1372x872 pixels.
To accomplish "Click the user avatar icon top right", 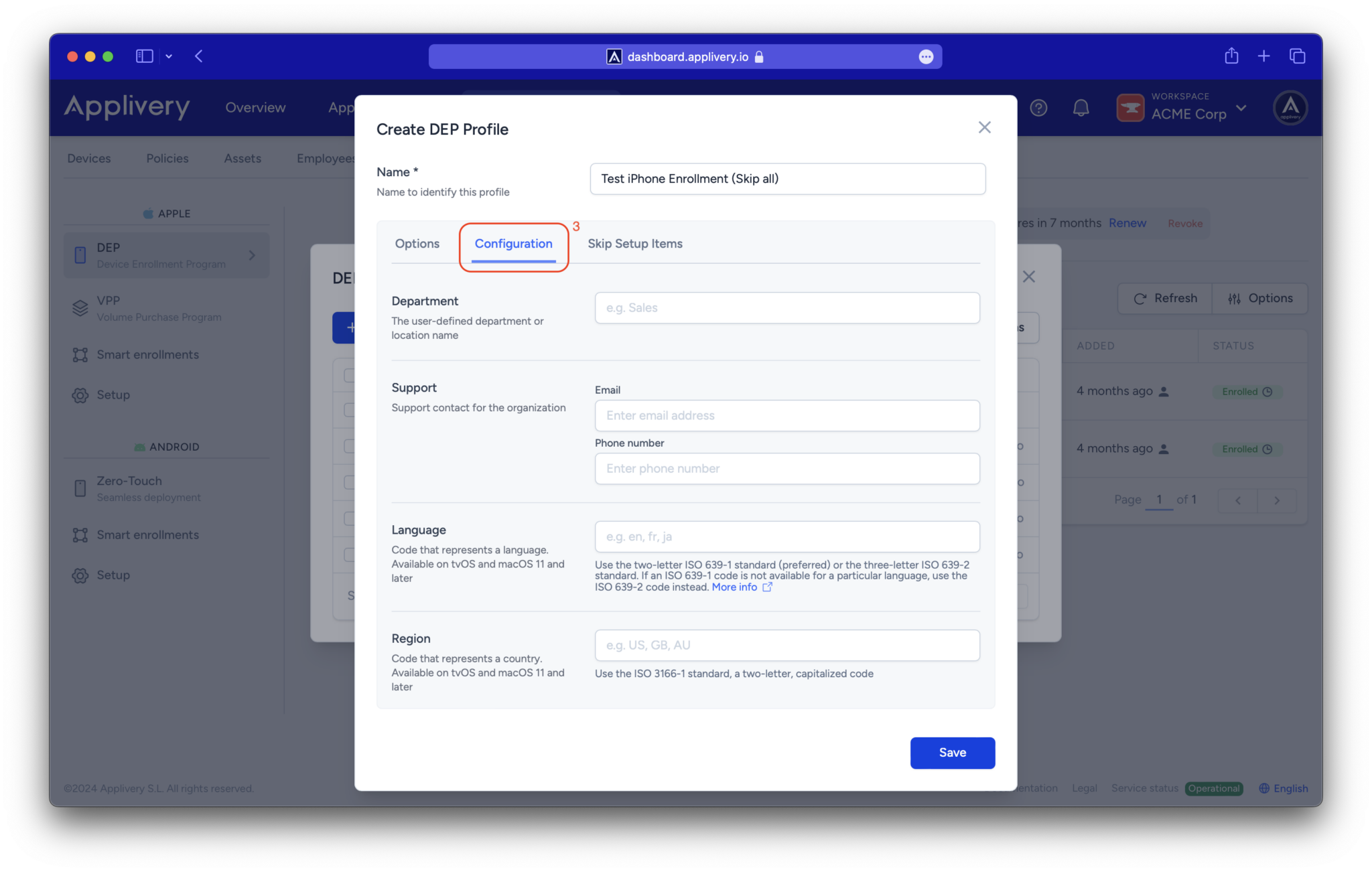I will 1290,108.
